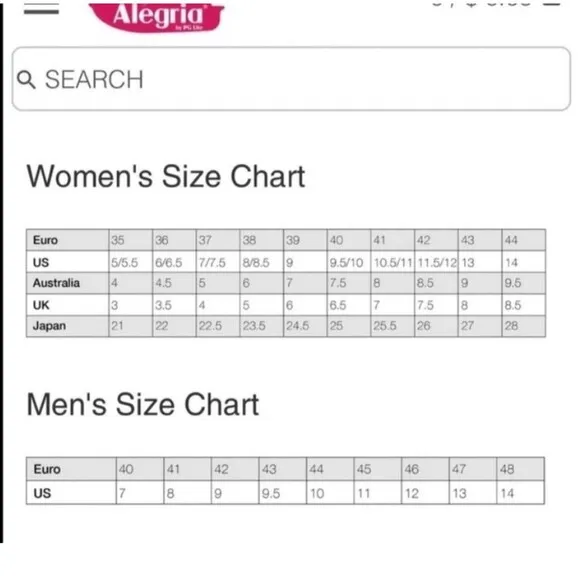Select the men's Euro 40 cell

click(x=140, y=469)
